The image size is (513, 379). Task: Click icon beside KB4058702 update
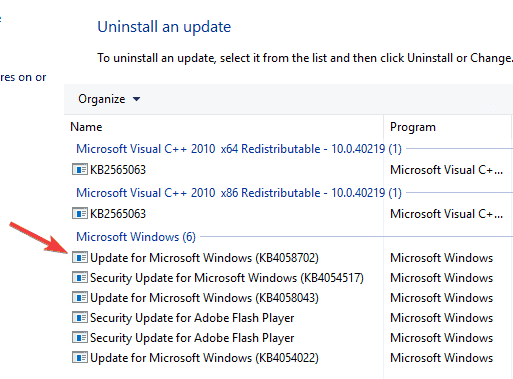(x=80, y=258)
